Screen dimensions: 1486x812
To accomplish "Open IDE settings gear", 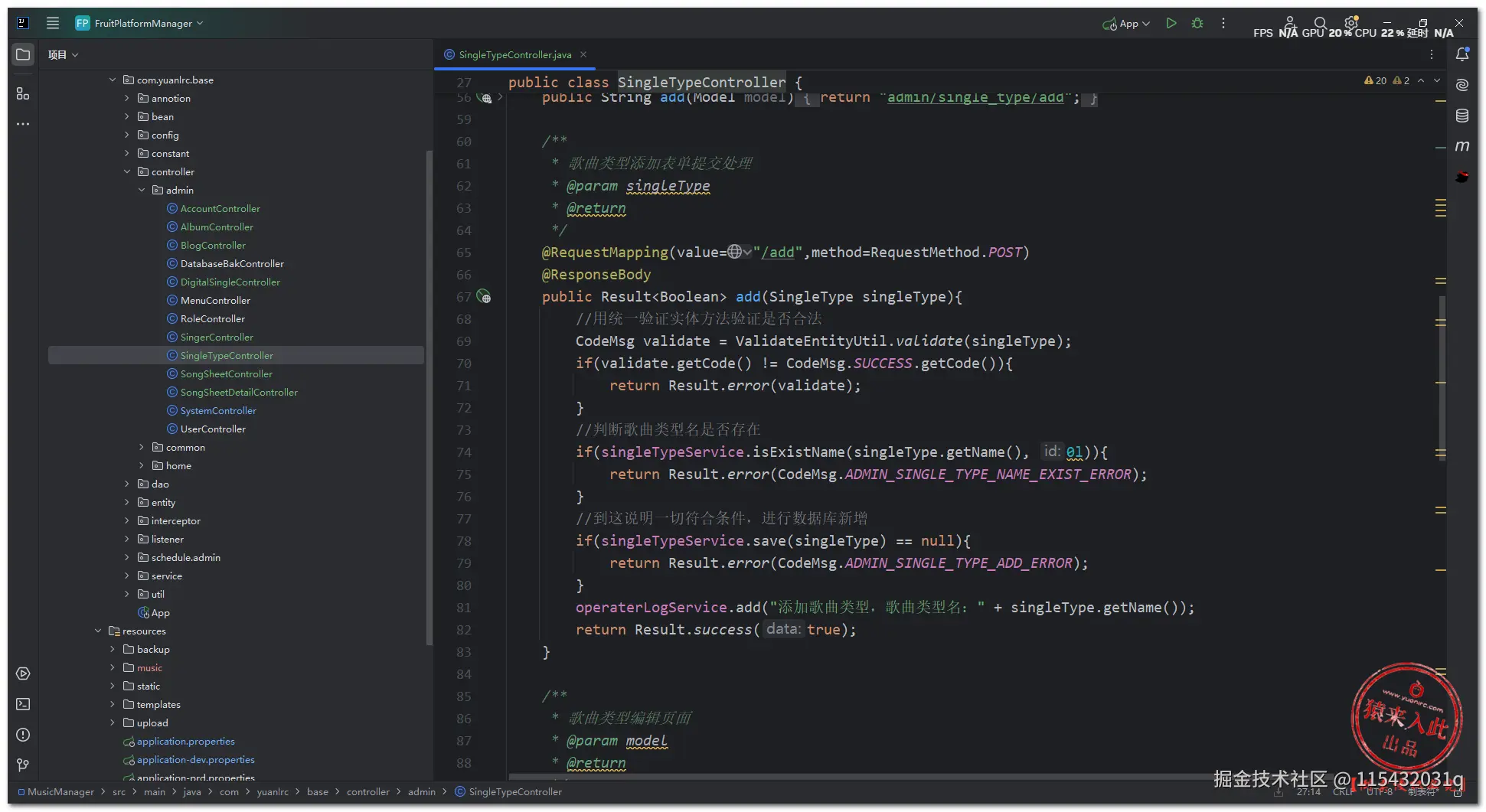I will pyautogui.click(x=1351, y=22).
